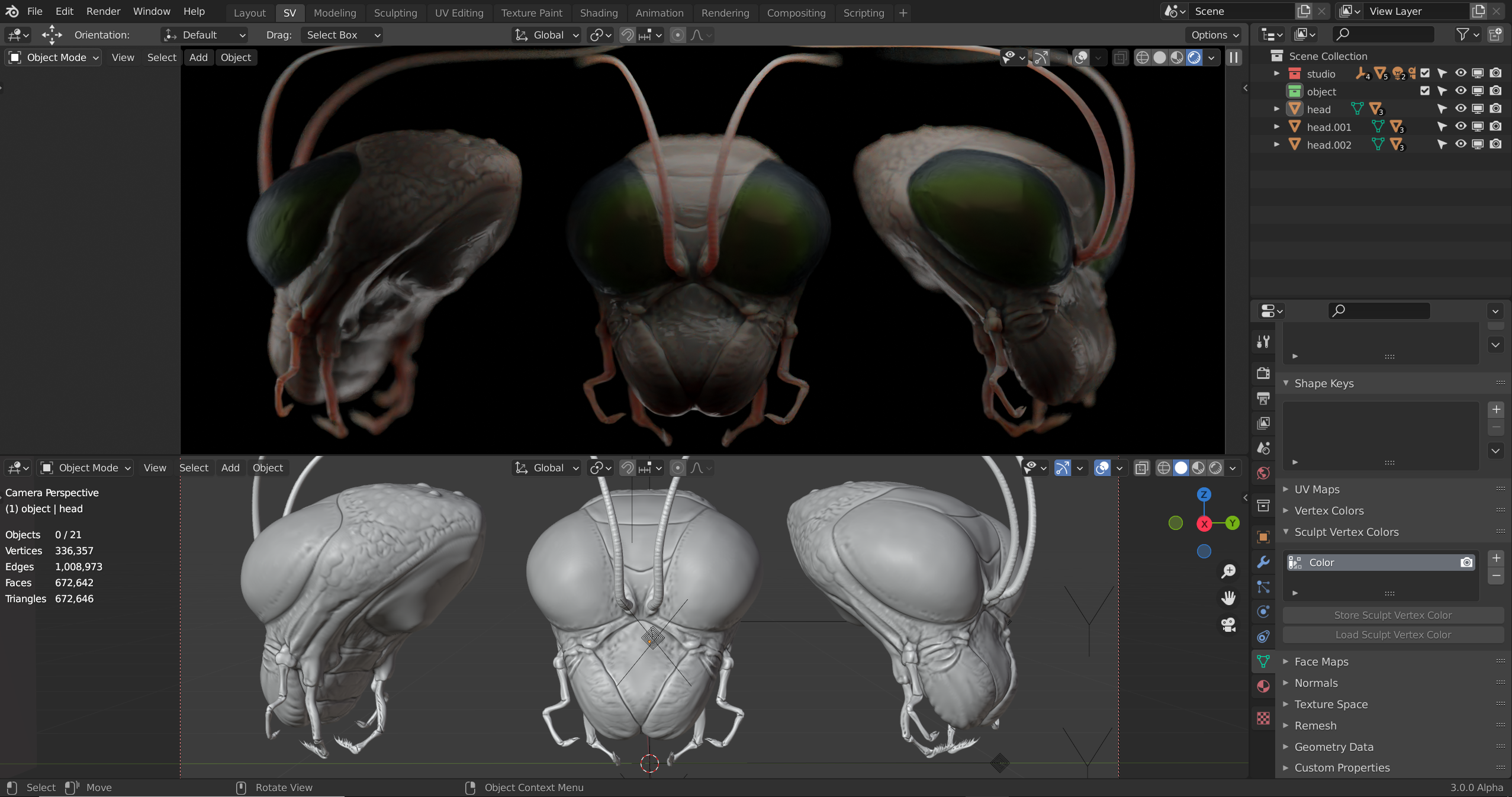The height and width of the screenshot is (797, 1512).
Task: Pause the render preview in upper viewport
Action: pyautogui.click(x=1234, y=57)
